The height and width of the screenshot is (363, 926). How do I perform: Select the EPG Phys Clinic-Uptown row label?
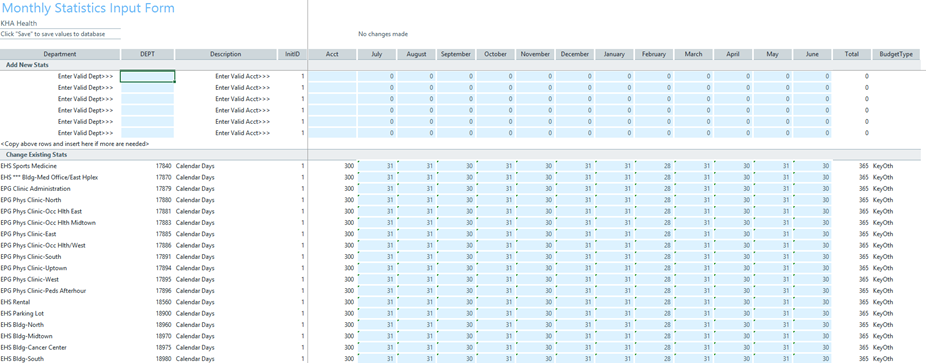pyautogui.click(x=34, y=268)
